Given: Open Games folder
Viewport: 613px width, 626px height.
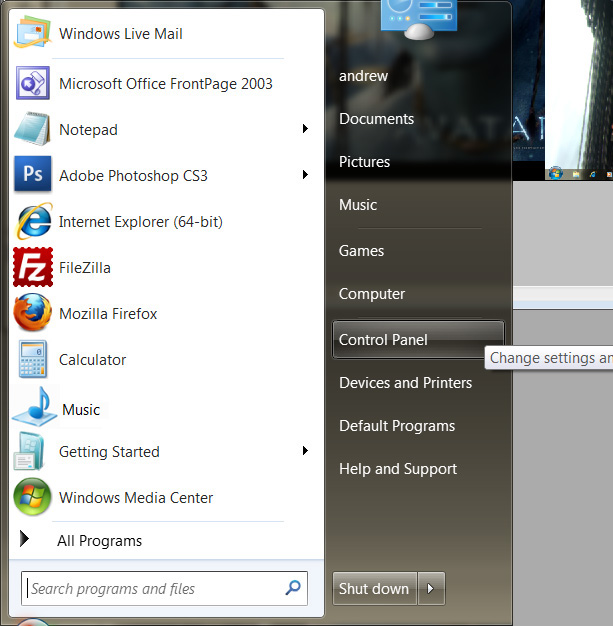Looking at the screenshot, I should coord(361,251).
